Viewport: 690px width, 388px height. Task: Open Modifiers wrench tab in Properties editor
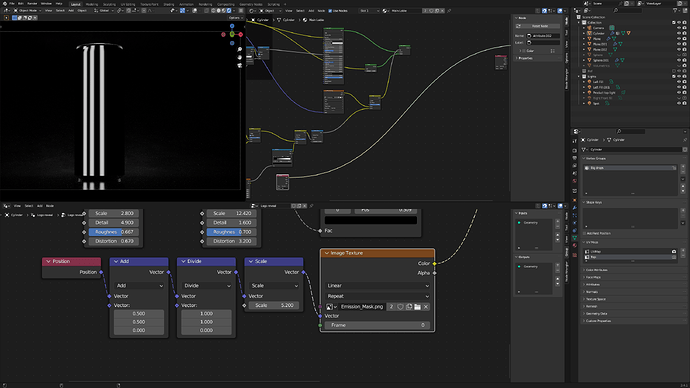coord(575,208)
